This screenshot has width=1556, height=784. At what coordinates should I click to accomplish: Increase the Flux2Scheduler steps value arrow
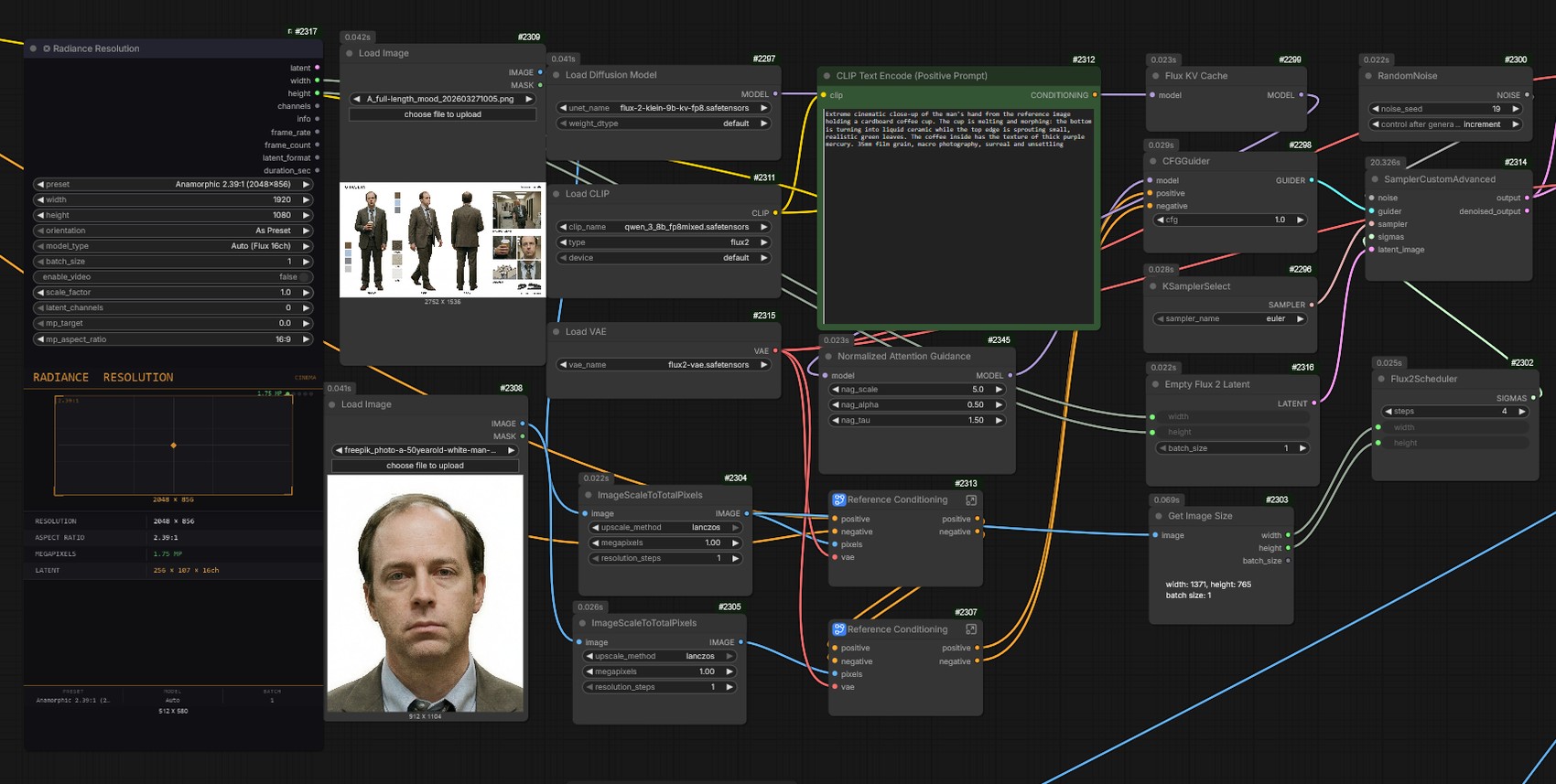pyautogui.click(x=1521, y=412)
